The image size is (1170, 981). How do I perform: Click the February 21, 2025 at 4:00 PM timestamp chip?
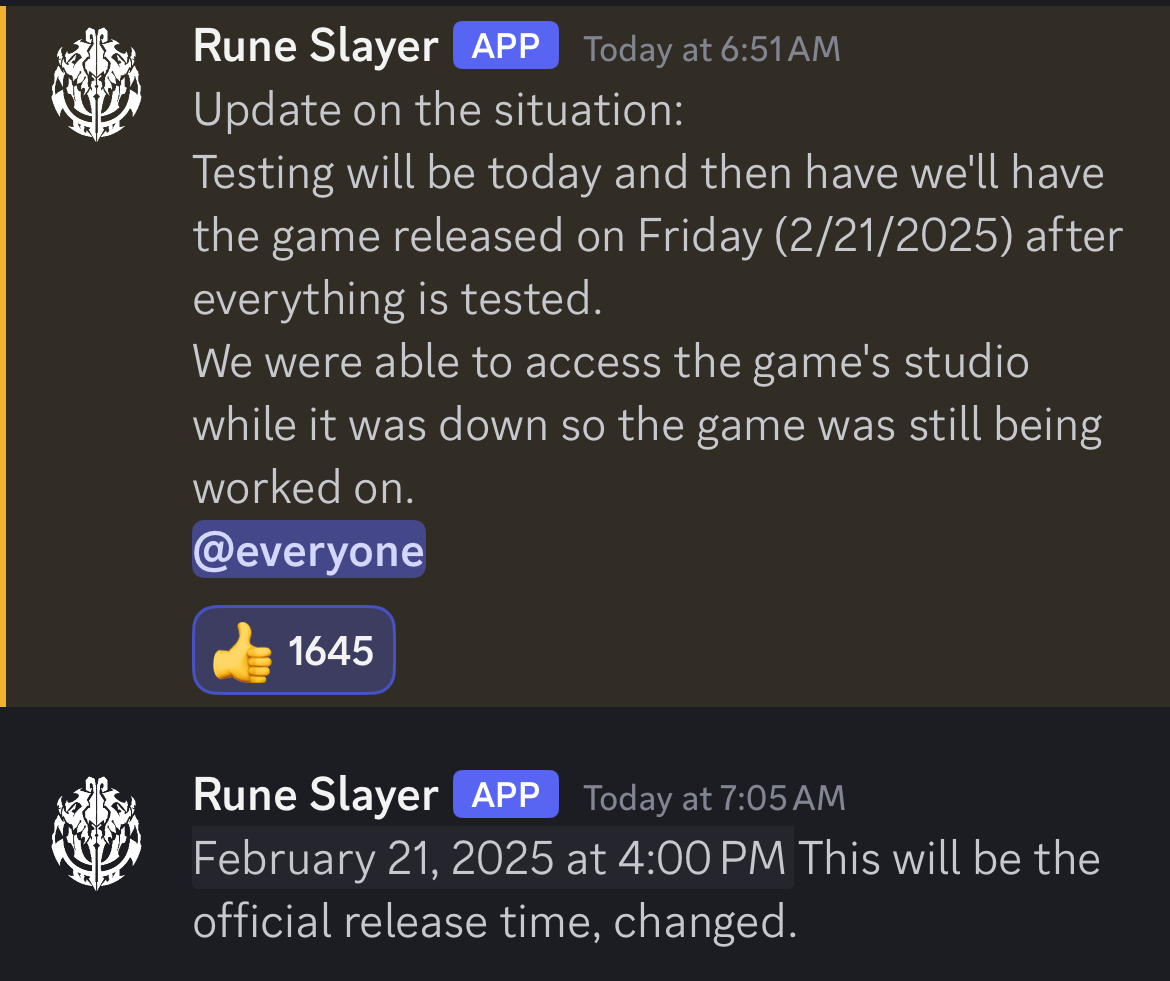pos(492,858)
